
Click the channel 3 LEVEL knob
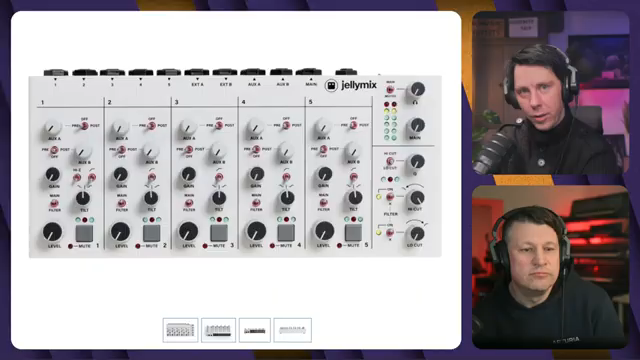tap(188, 232)
